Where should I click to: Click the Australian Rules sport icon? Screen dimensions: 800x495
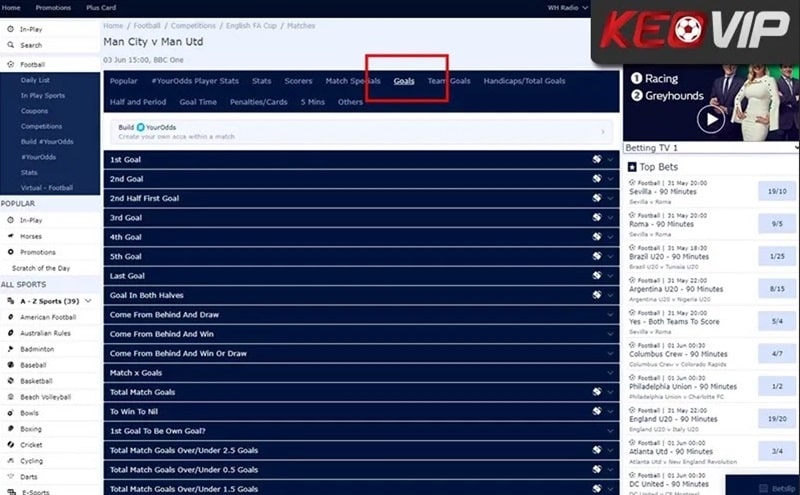click(x=10, y=333)
